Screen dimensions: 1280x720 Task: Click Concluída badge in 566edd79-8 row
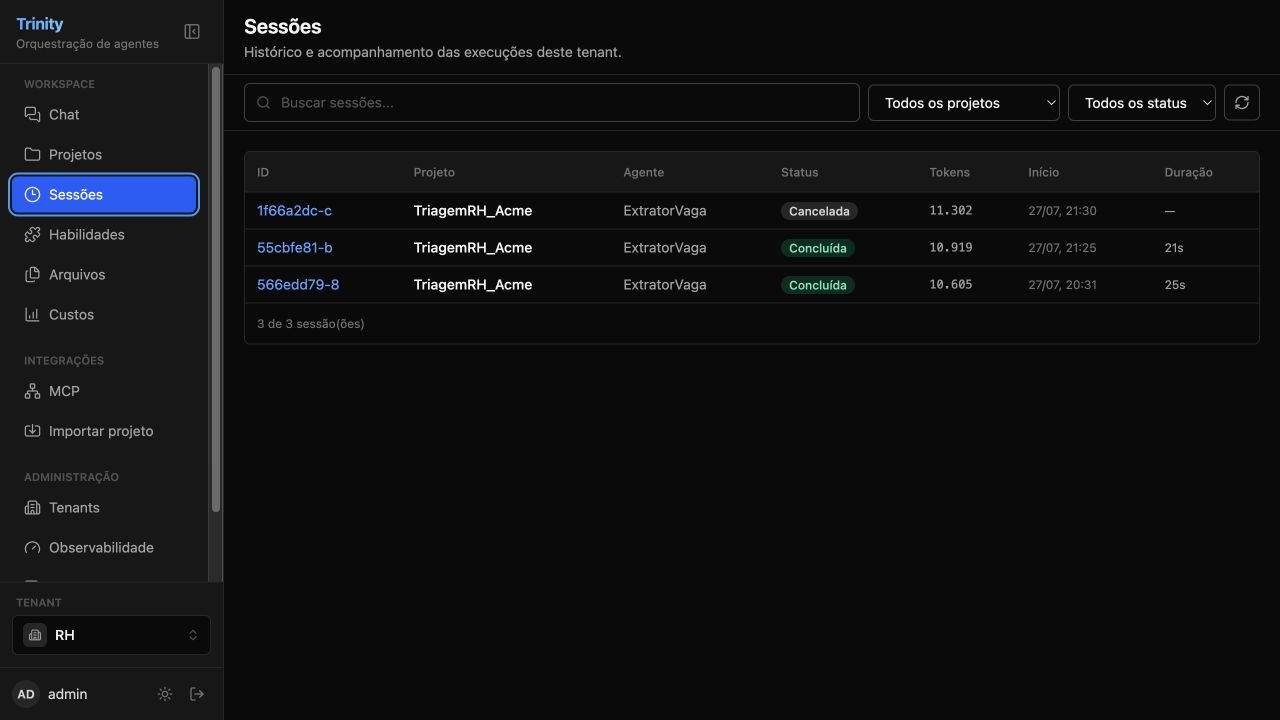[818, 285]
